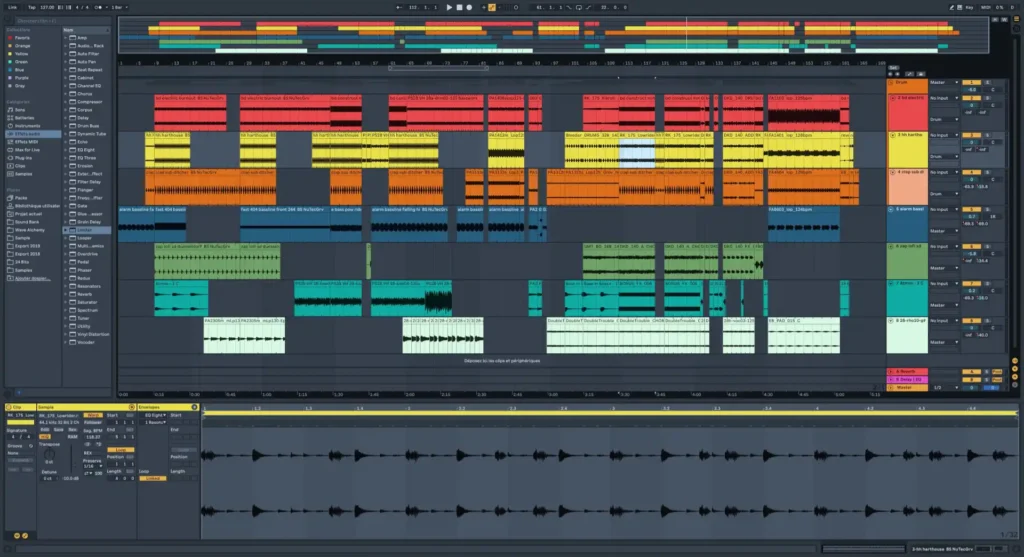
Task: Toggle track activator of track 5 alarm
Action: pyautogui.click(x=971, y=210)
